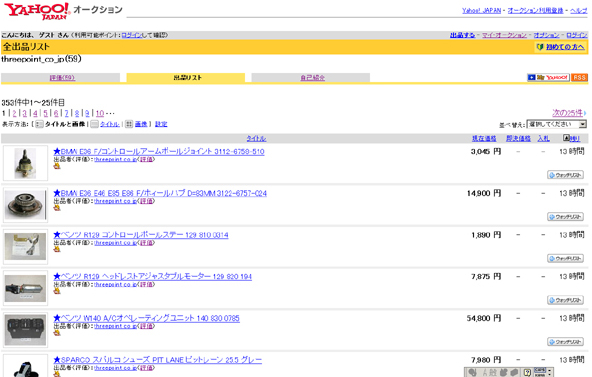Go to results page 5
Image resolution: width=592 pixels, height=377 pixels.
coord(45,113)
